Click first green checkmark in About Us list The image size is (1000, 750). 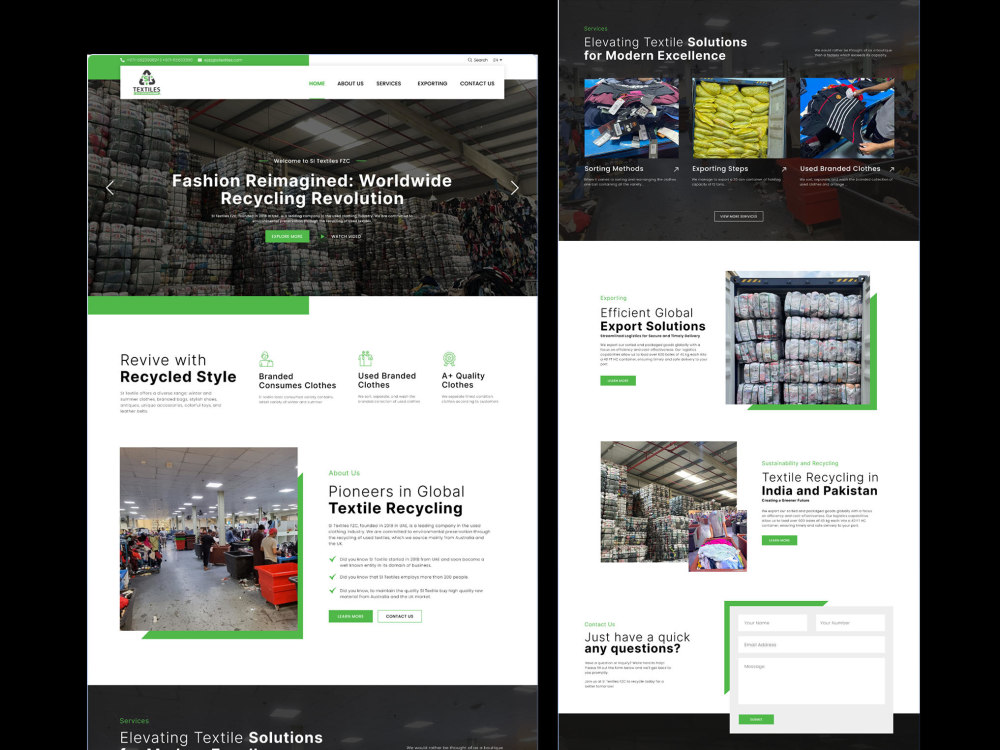[332, 559]
